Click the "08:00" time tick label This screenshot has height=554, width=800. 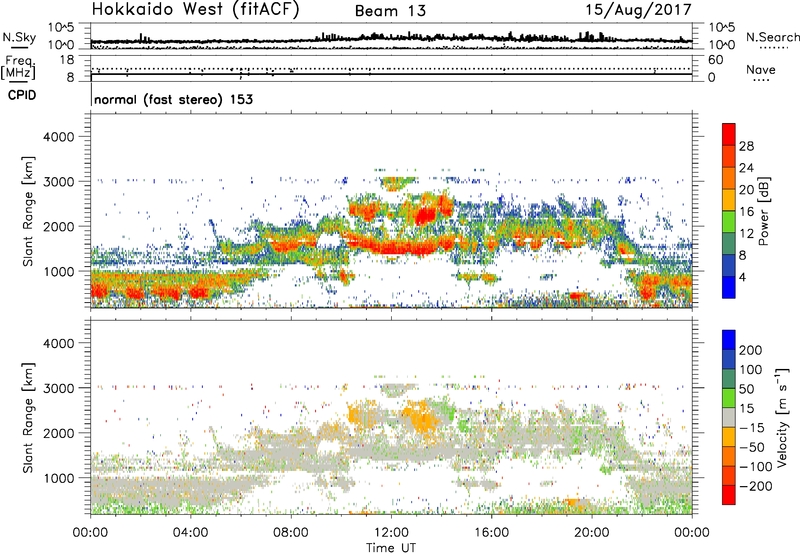pos(291,533)
